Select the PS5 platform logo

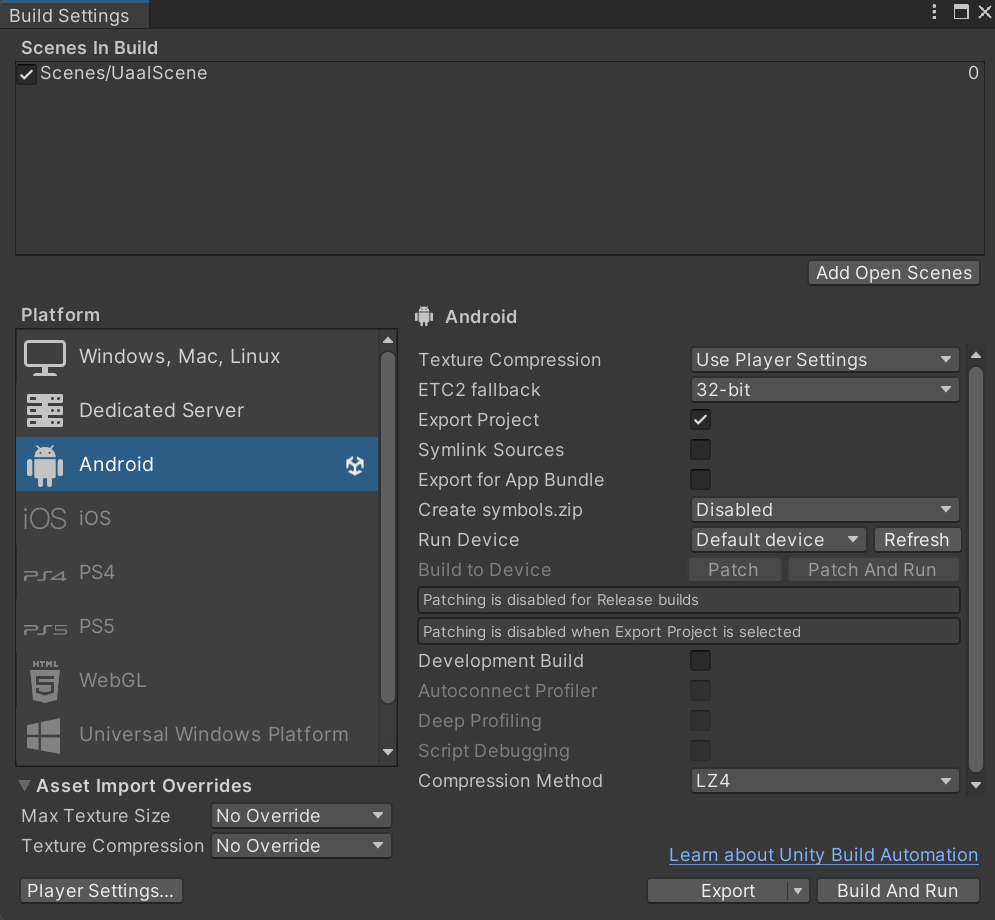[44, 629]
